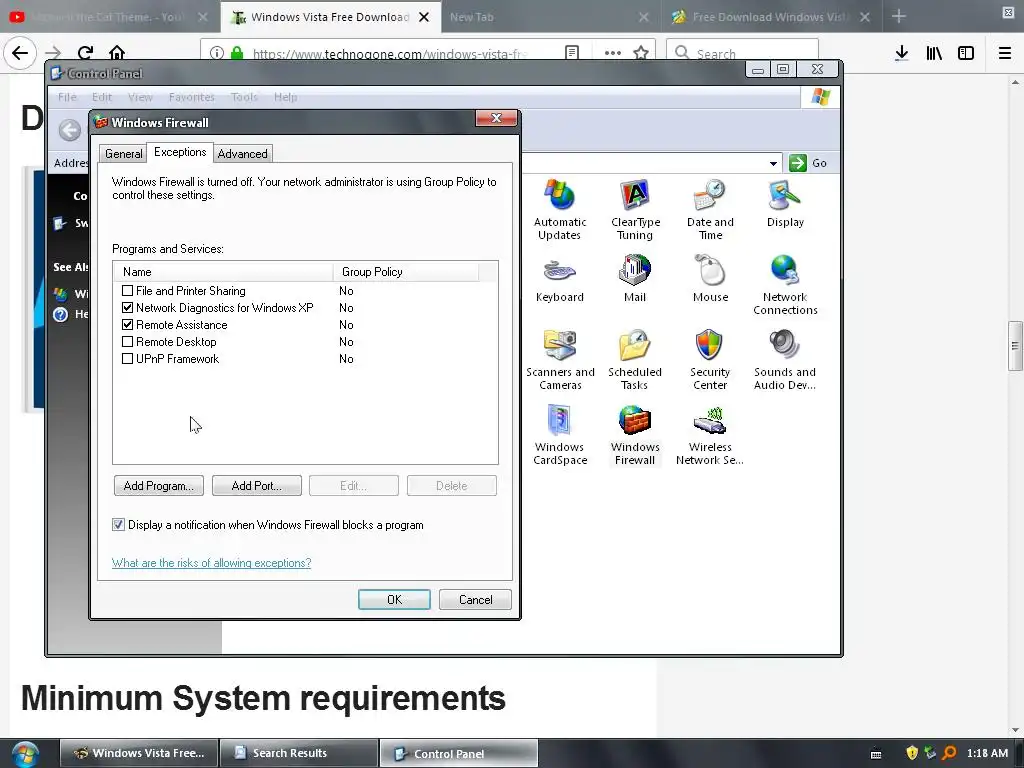Switch to Free Download Windows Vista tab
This screenshot has width=1024, height=768.
pos(771,17)
